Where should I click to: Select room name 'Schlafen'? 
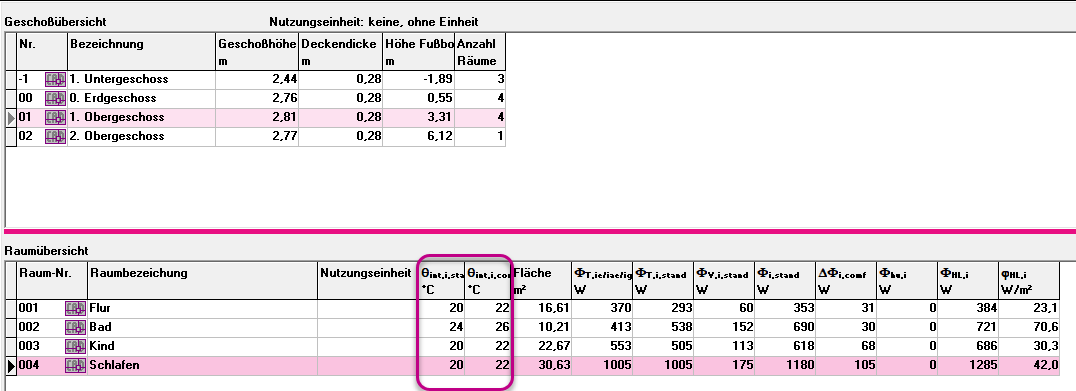(115, 366)
